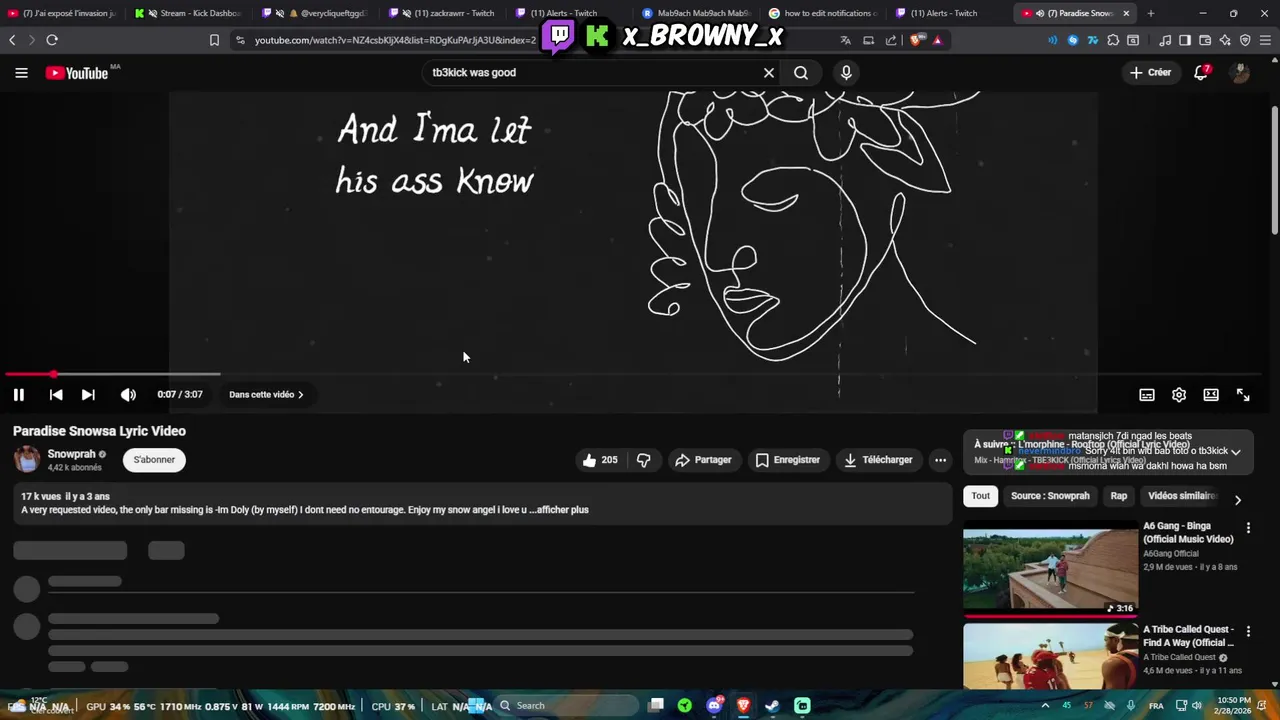Go to YouTube home via logo
The height and width of the screenshot is (720, 1280).
click(77, 73)
